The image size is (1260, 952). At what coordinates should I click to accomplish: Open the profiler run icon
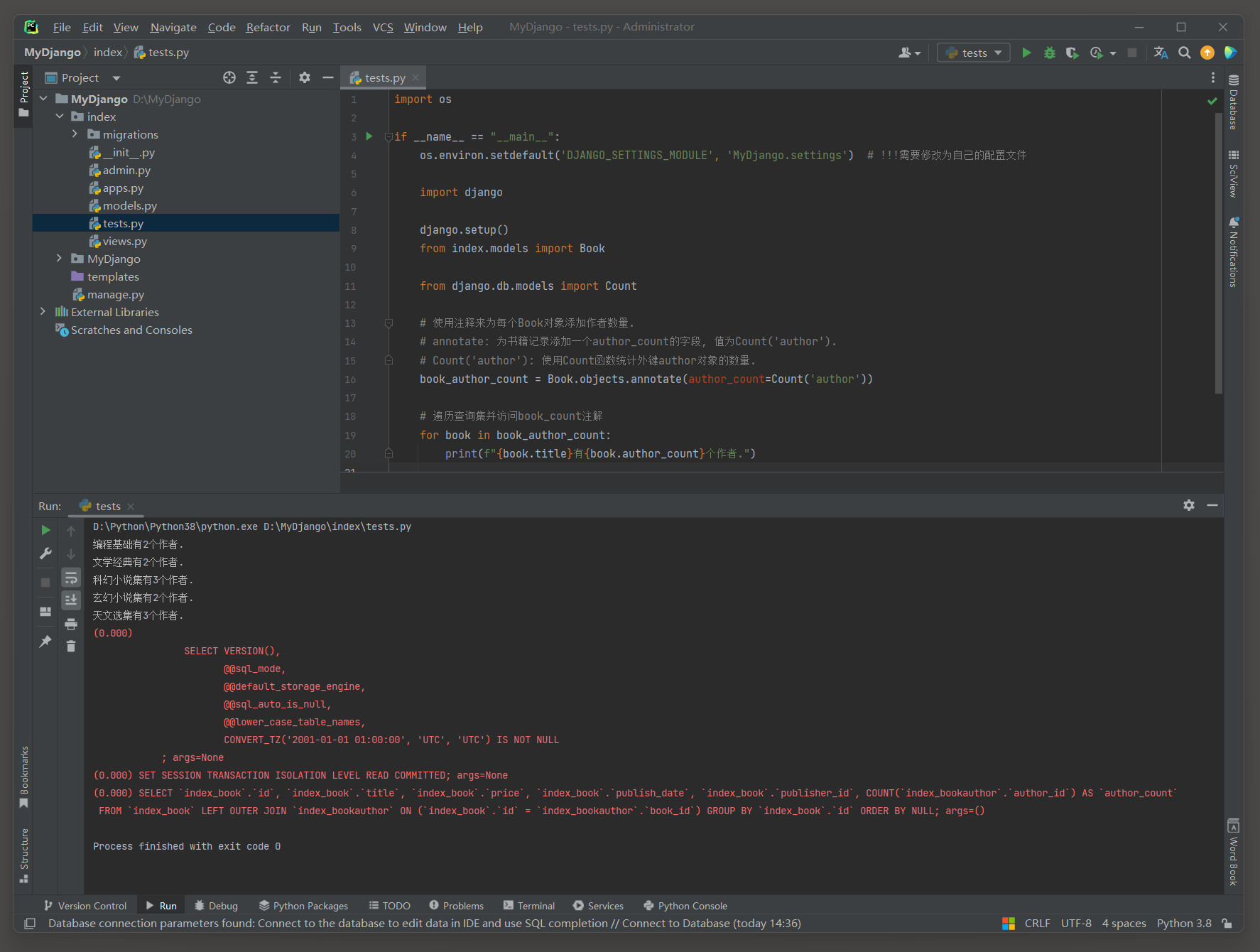[1096, 53]
